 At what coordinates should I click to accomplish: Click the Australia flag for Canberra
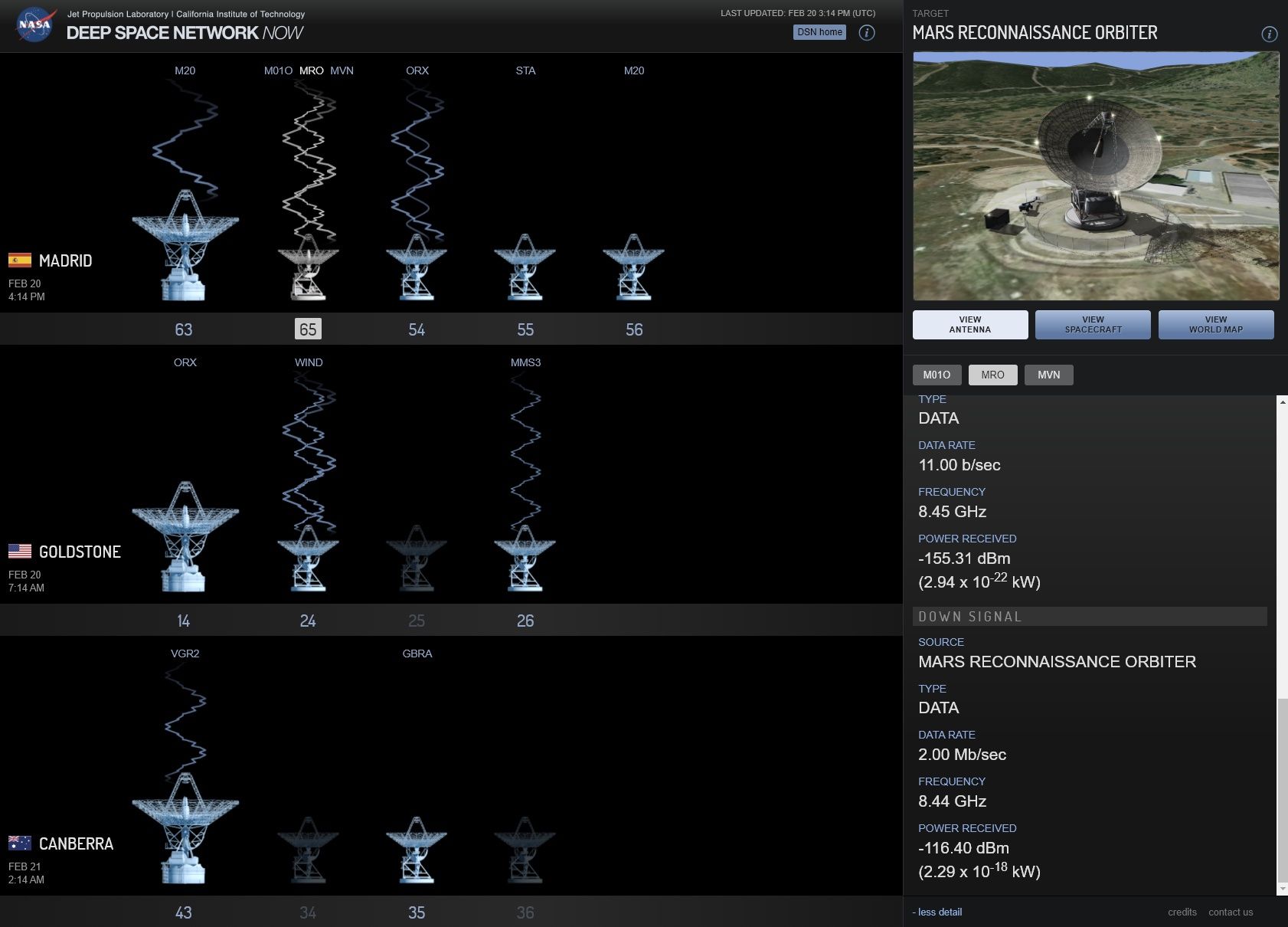click(x=20, y=843)
